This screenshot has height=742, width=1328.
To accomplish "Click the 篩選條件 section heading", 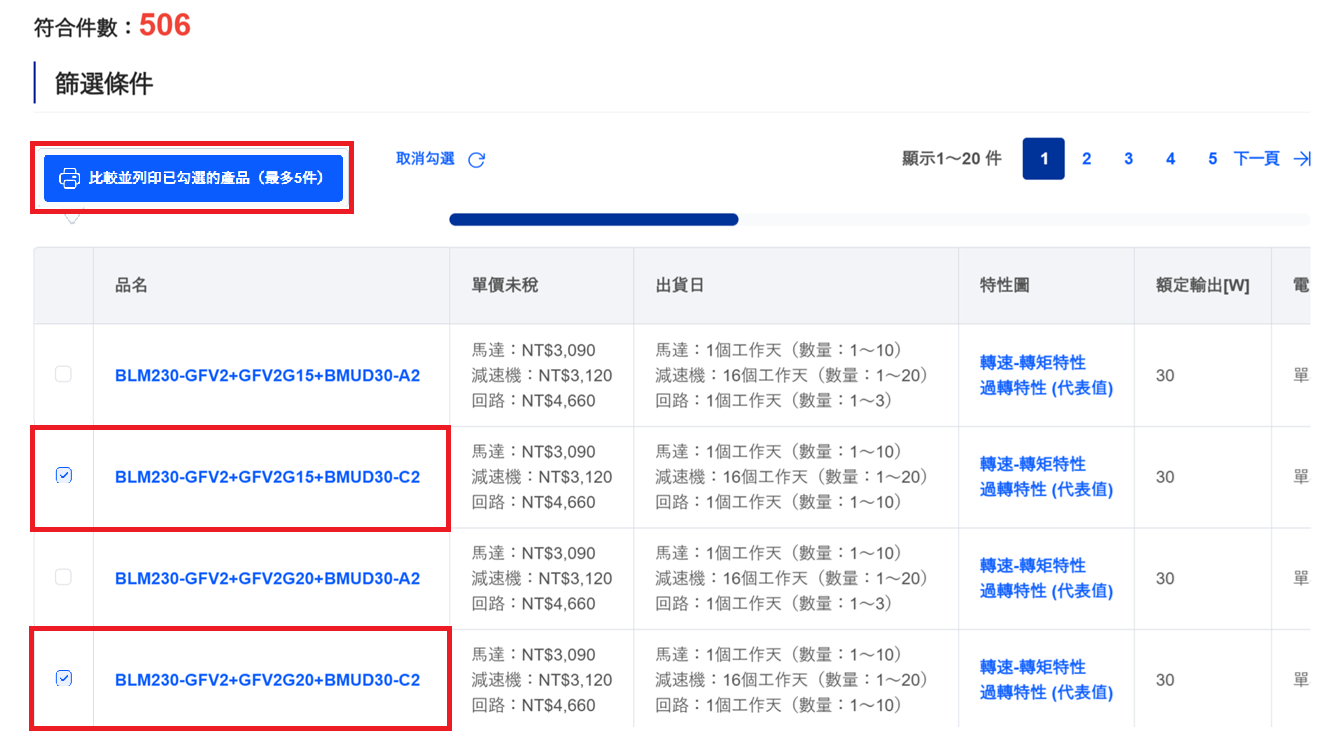I will pos(104,84).
